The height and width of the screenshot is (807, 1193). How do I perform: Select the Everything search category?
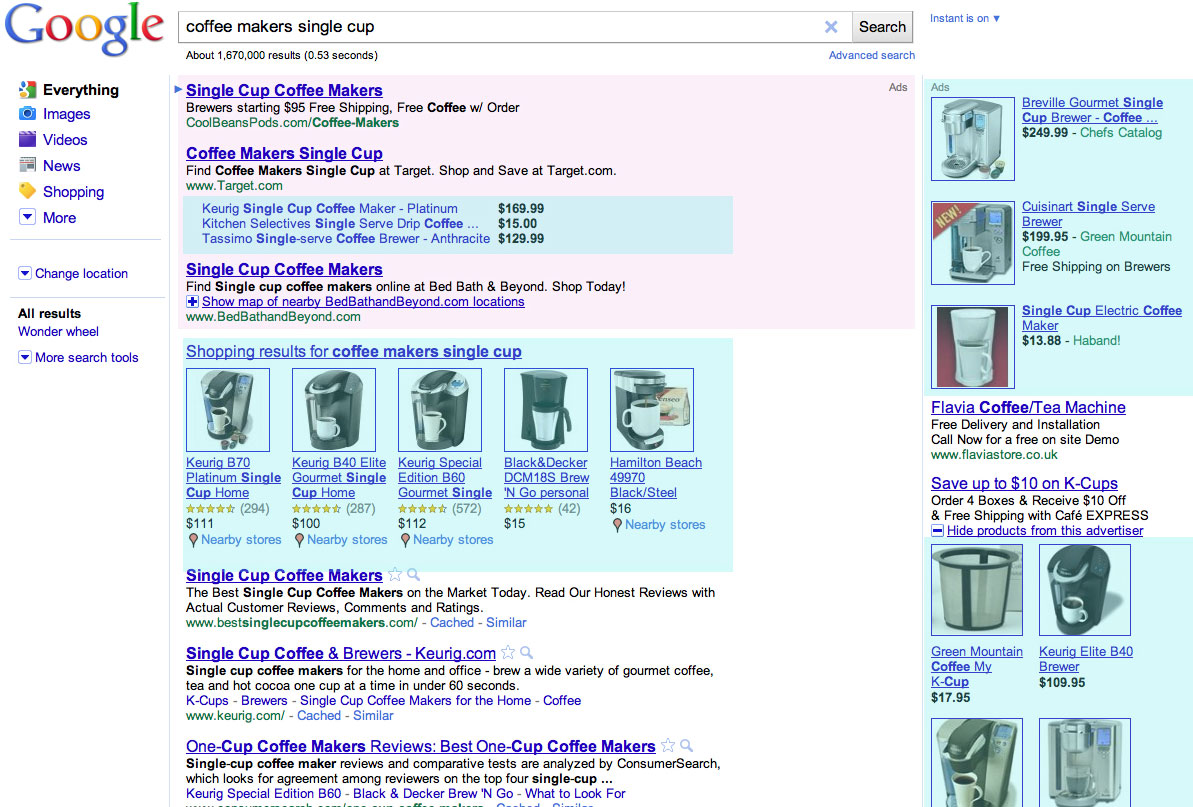(x=81, y=90)
